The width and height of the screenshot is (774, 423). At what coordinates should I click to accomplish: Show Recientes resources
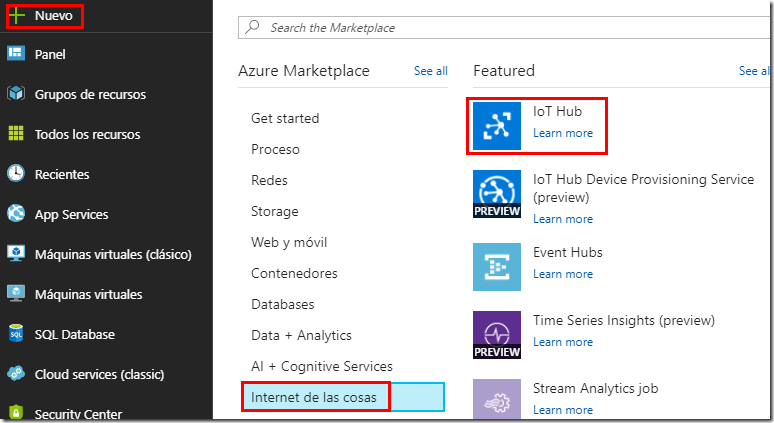[62, 174]
